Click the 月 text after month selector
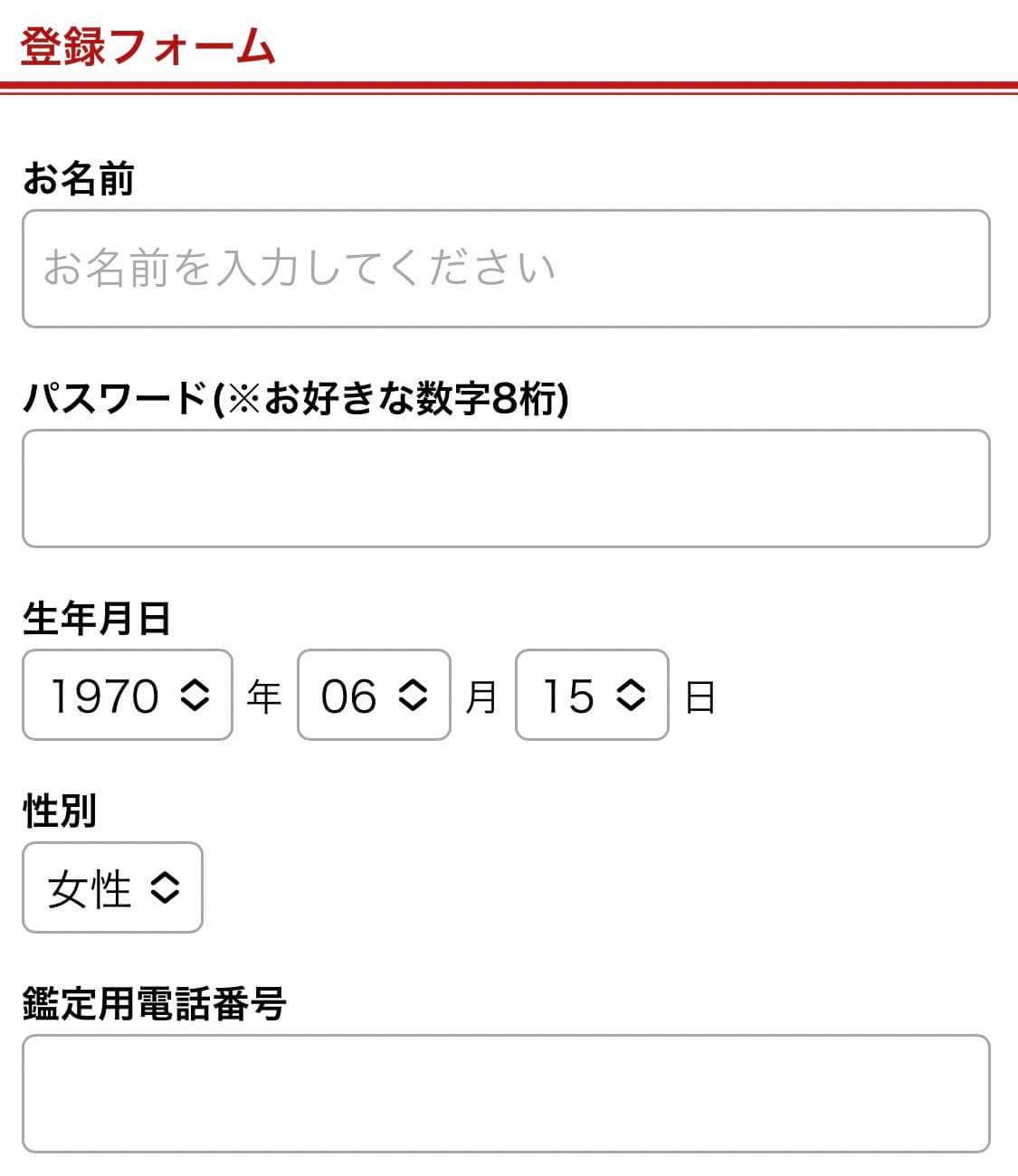This screenshot has height=1176, width=1018. click(x=481, y=697)
